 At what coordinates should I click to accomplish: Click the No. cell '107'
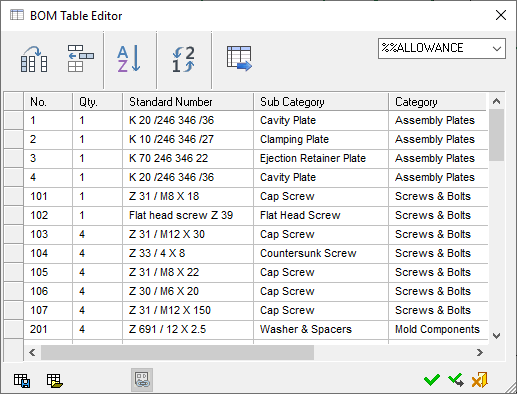coord(48,310)
